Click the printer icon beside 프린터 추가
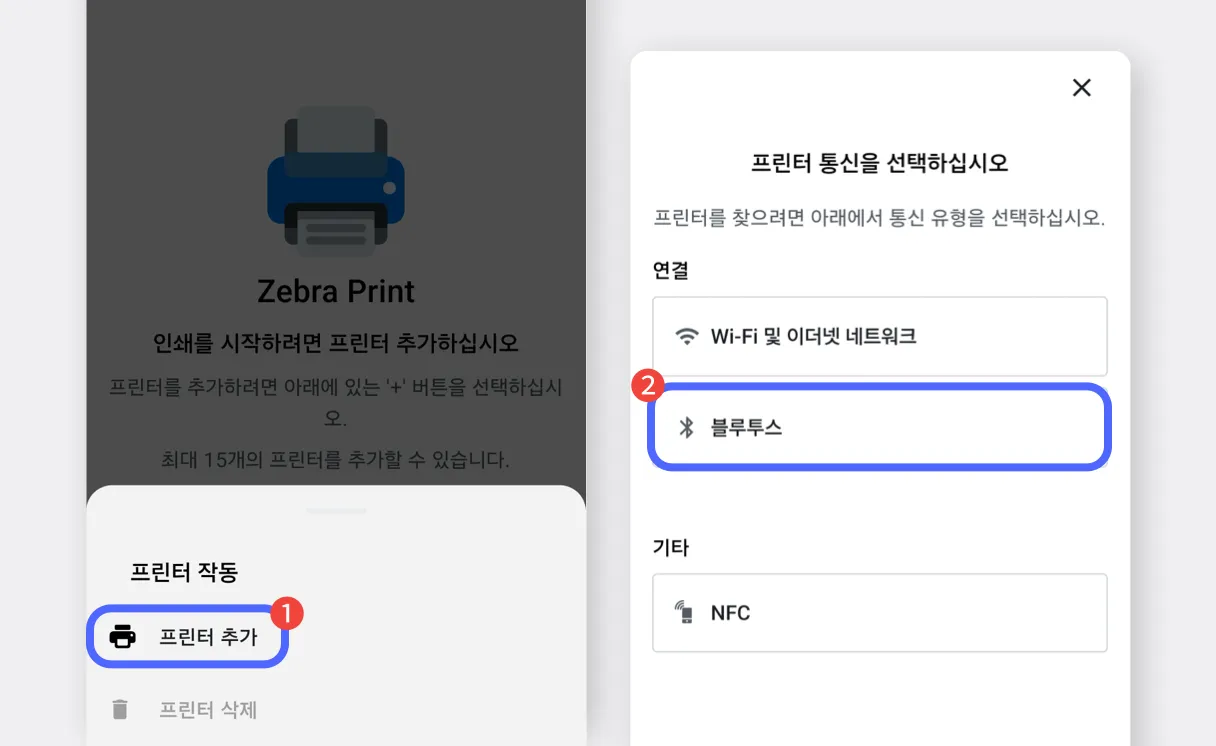This screenshot has height=746, width=1216. 124,635
